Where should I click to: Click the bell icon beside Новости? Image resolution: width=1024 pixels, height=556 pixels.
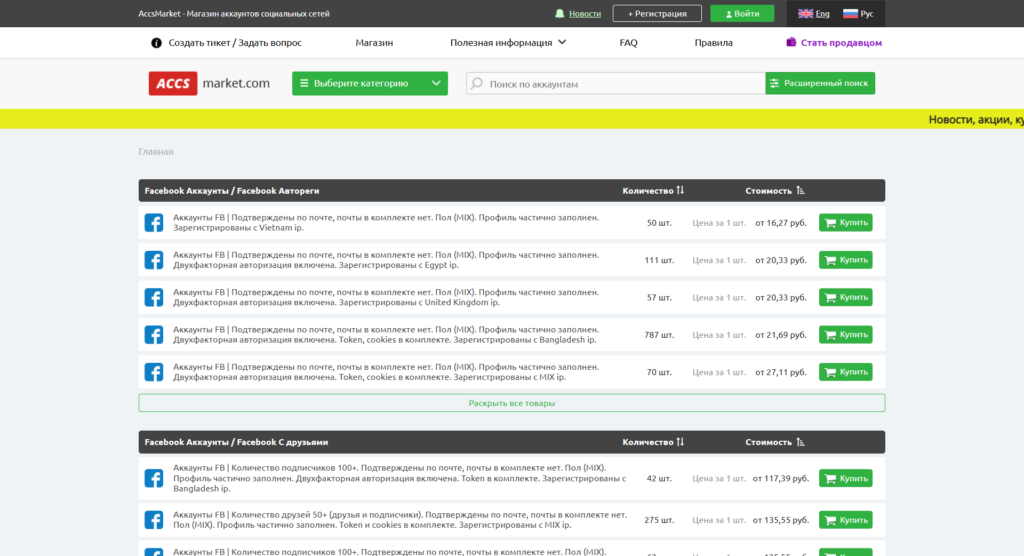[560, 14]
